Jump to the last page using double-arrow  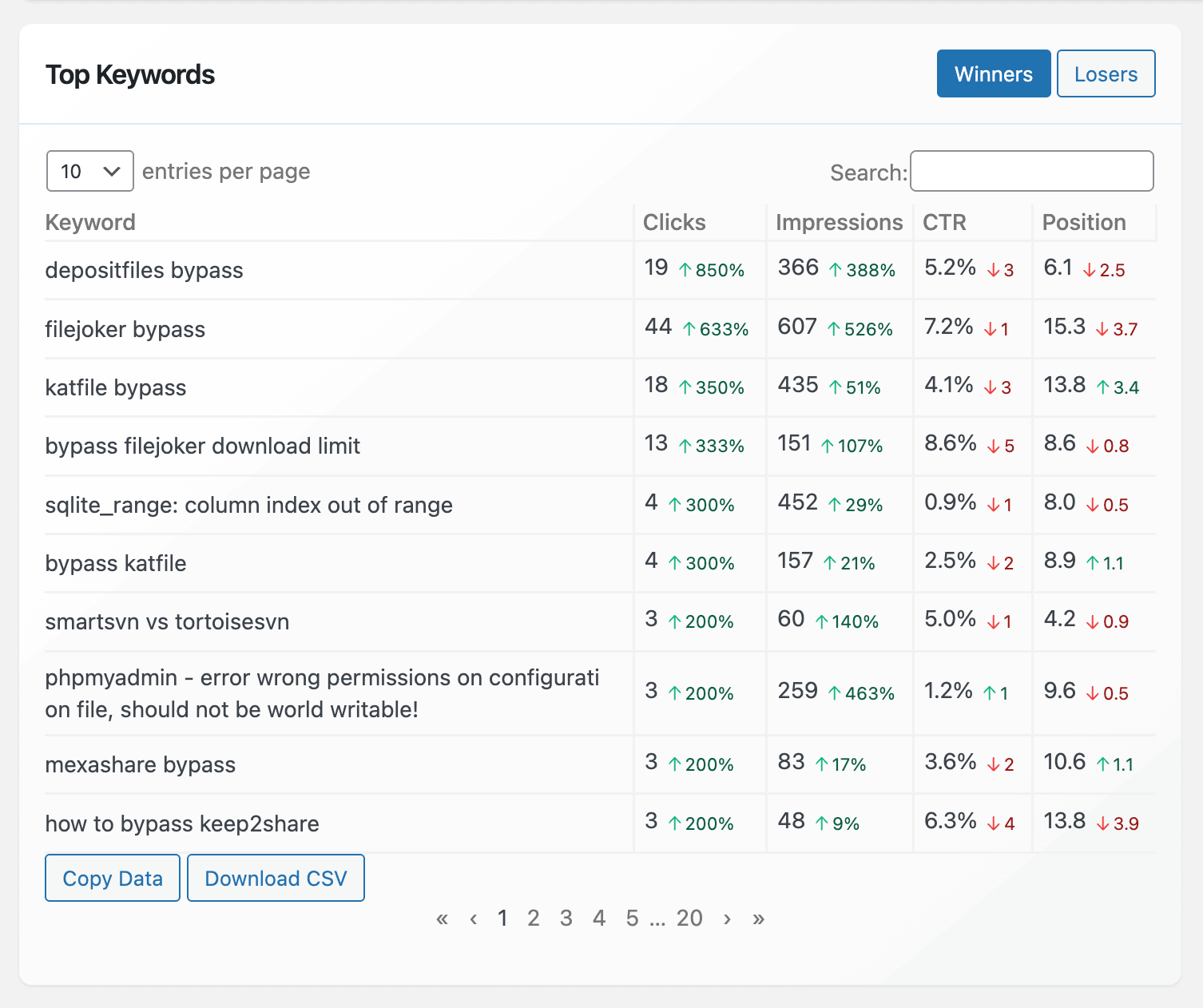point(757,918)
